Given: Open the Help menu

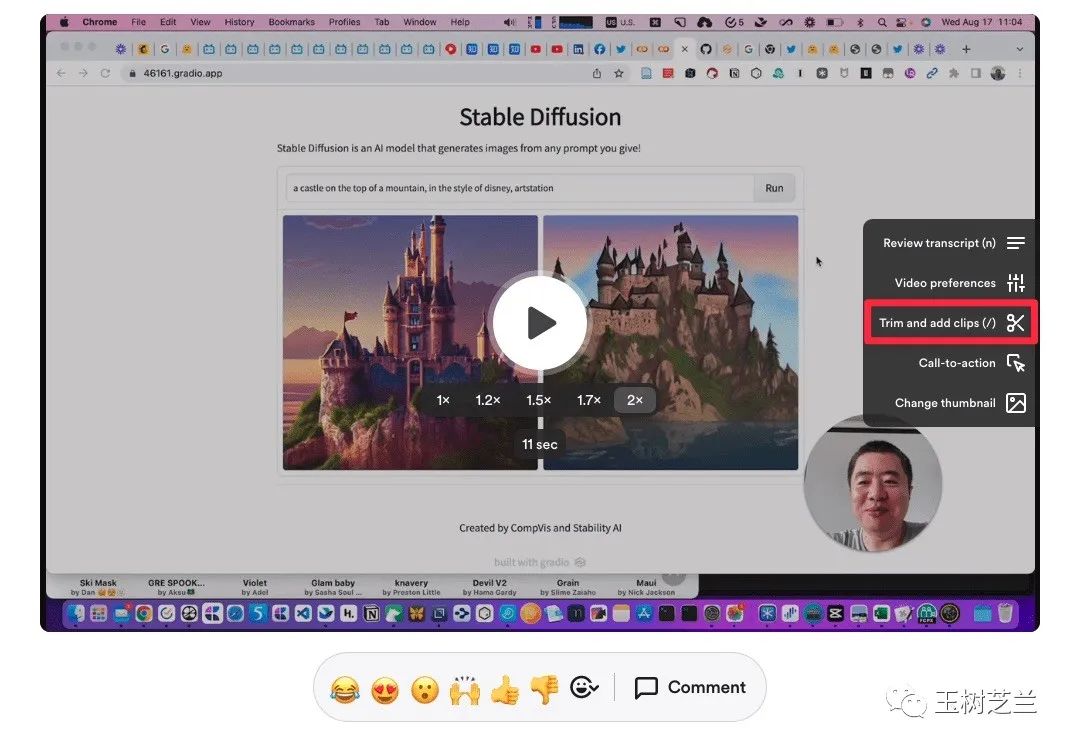Looking at the screenshot, I should click(x=460, y=22).
